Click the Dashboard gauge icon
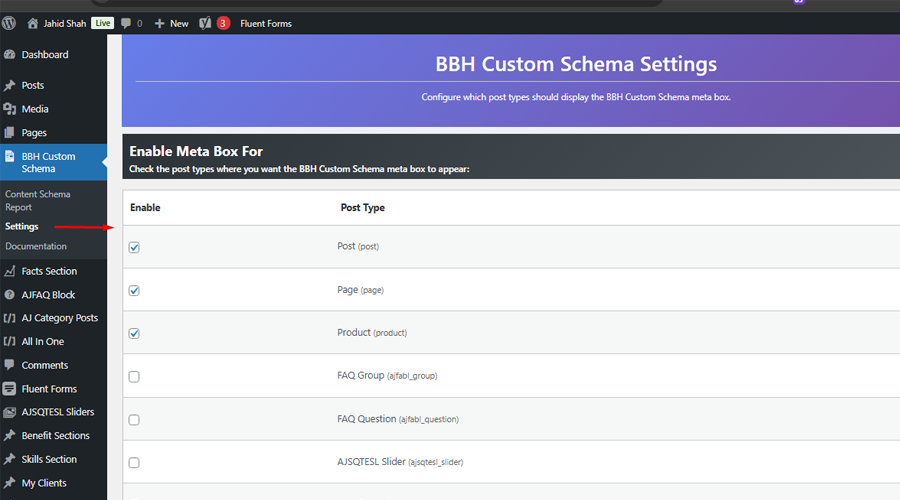Viewport: 900px width, 500px height. pyautogui.click(x=10, y=55)
